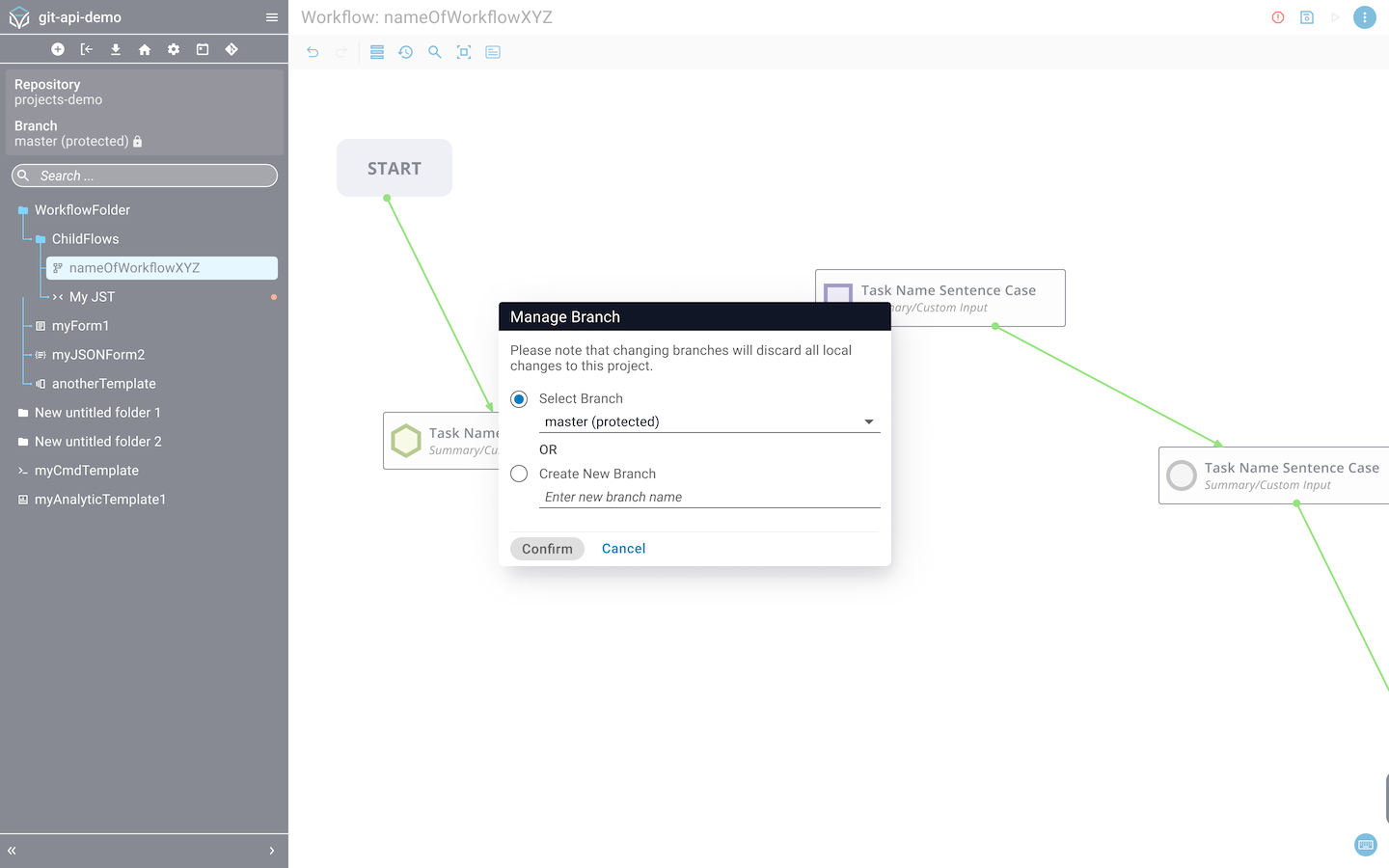Open settings via the sidebar gear icon
The image size is (1389, 868).
[174, 49]
